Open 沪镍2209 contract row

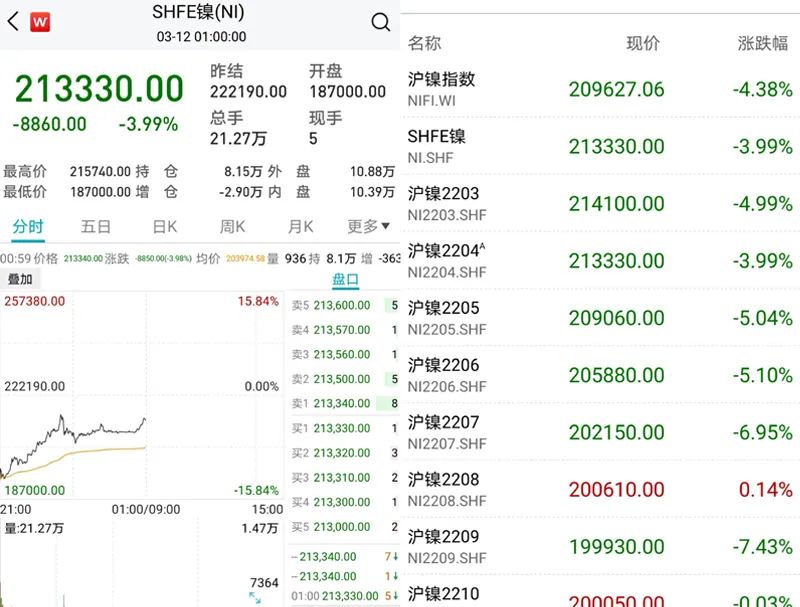pyautogui.click(x=600, y=546)
